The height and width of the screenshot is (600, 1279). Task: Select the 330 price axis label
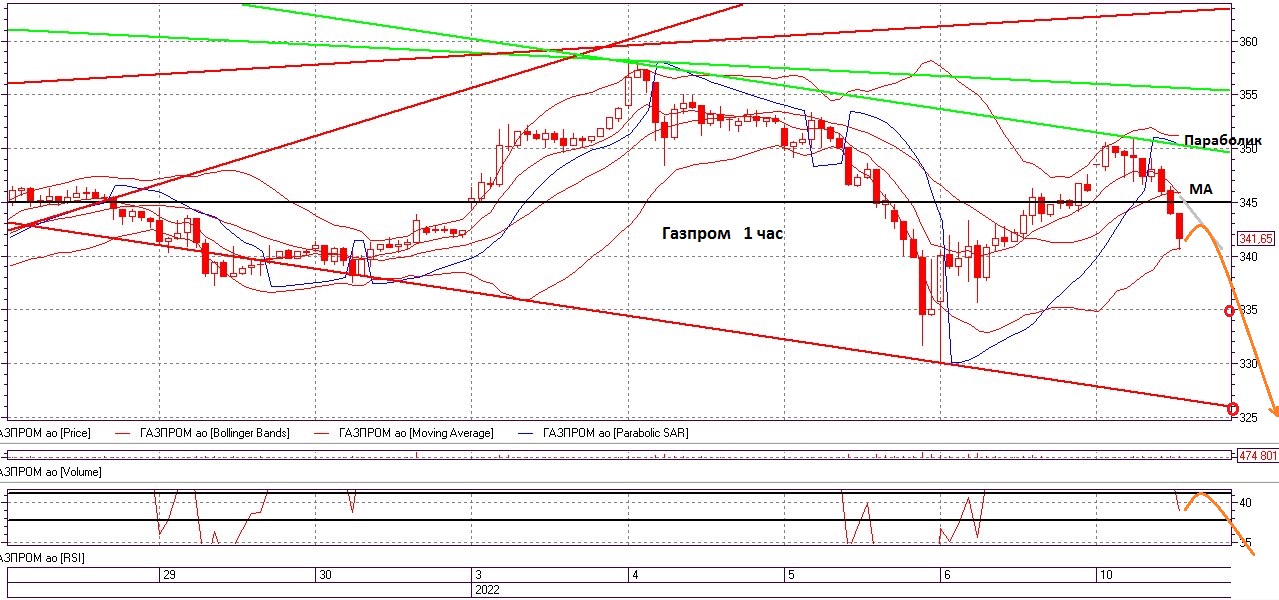click(x=1248, y=364)
